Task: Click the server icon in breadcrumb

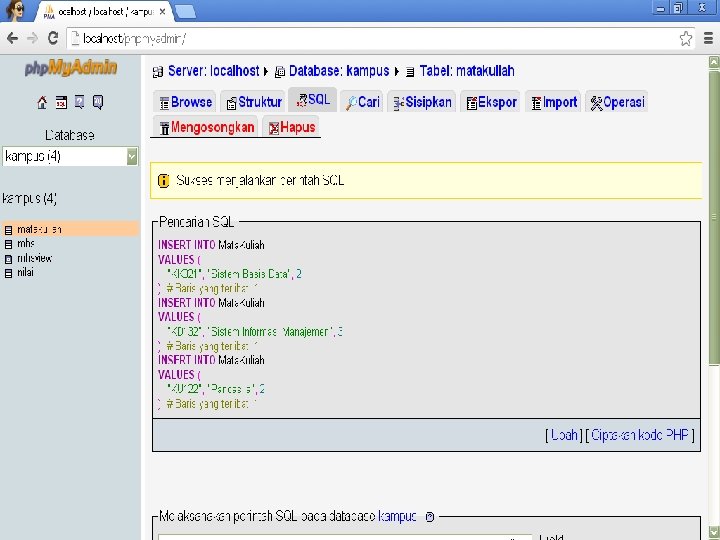Action: (158, 72)
